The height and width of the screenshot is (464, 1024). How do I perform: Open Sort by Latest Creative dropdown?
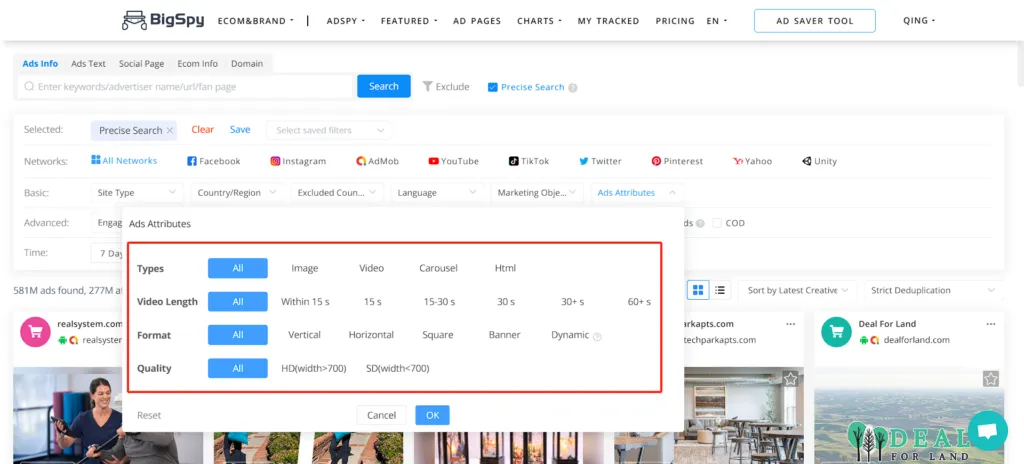click(799, 290)
